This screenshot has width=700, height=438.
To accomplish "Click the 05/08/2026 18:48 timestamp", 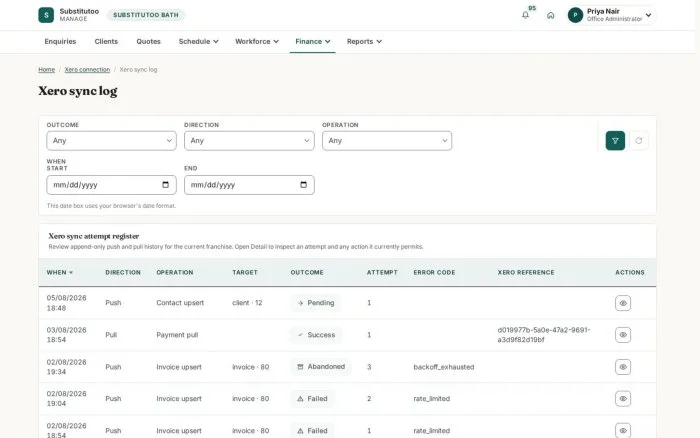I will [x=67, y=303].
